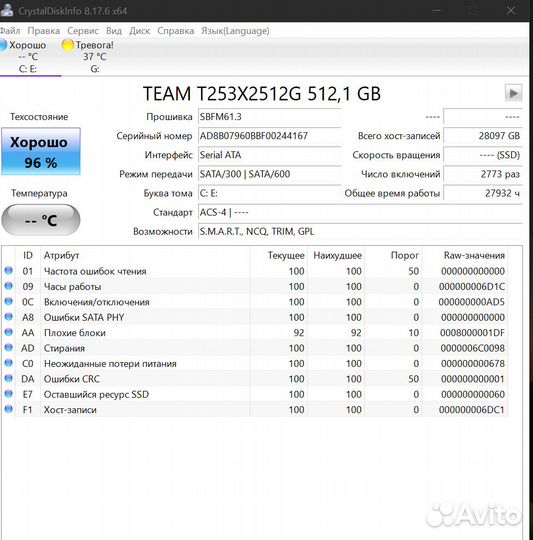Close the CrystalDiskInfo window
Screen dimensions: 533x540
tap(511, 10)
